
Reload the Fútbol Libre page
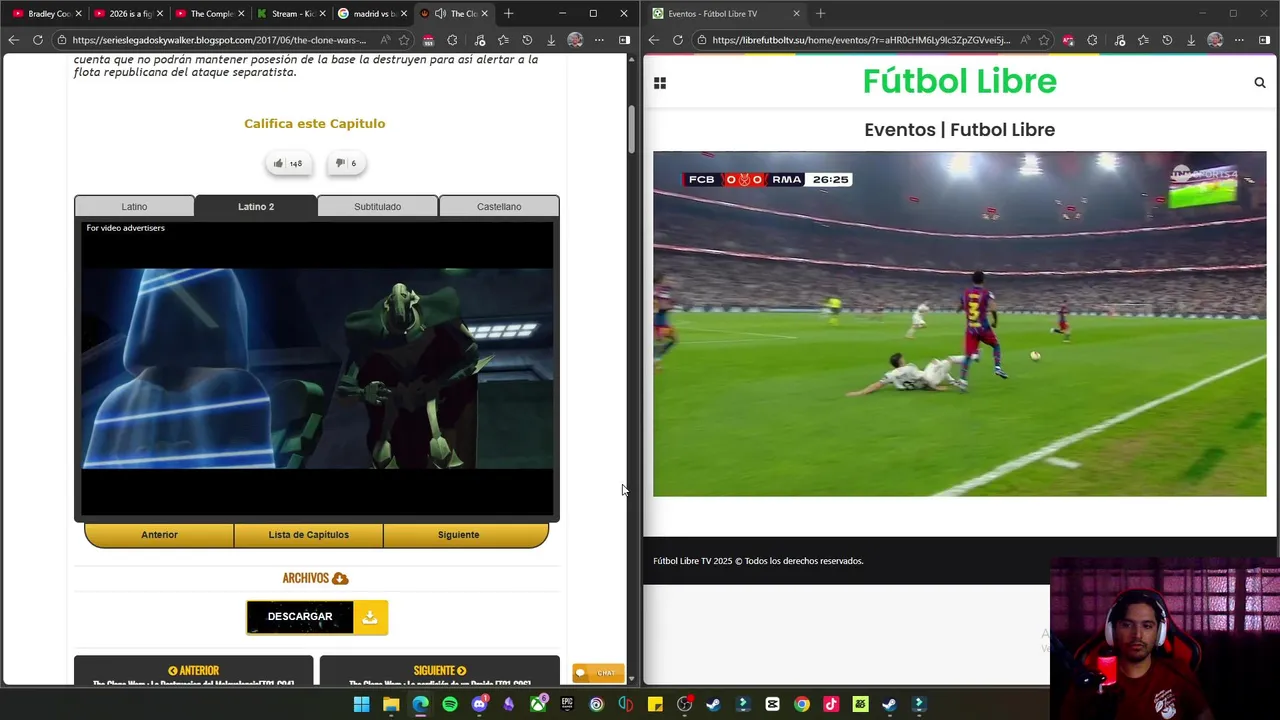click(x=678, y=40)
